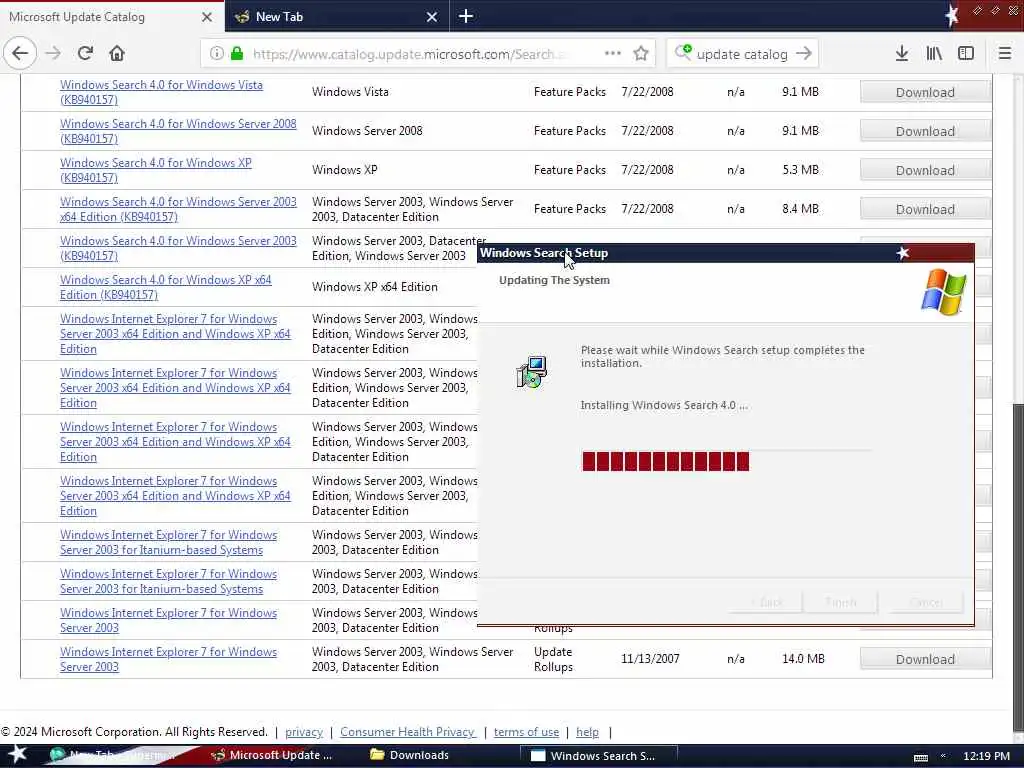Click the Windows logo in setup dialog
The width and height of the screenshot is (1024, 768).
point(944,292)
